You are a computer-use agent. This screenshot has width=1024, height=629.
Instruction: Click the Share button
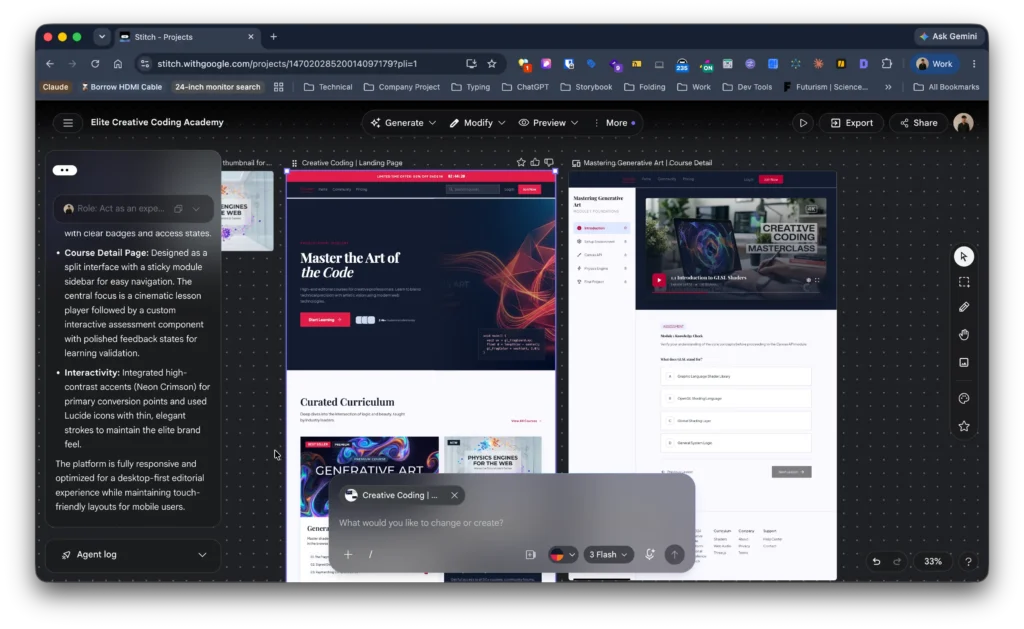click(x=918, y=123)
